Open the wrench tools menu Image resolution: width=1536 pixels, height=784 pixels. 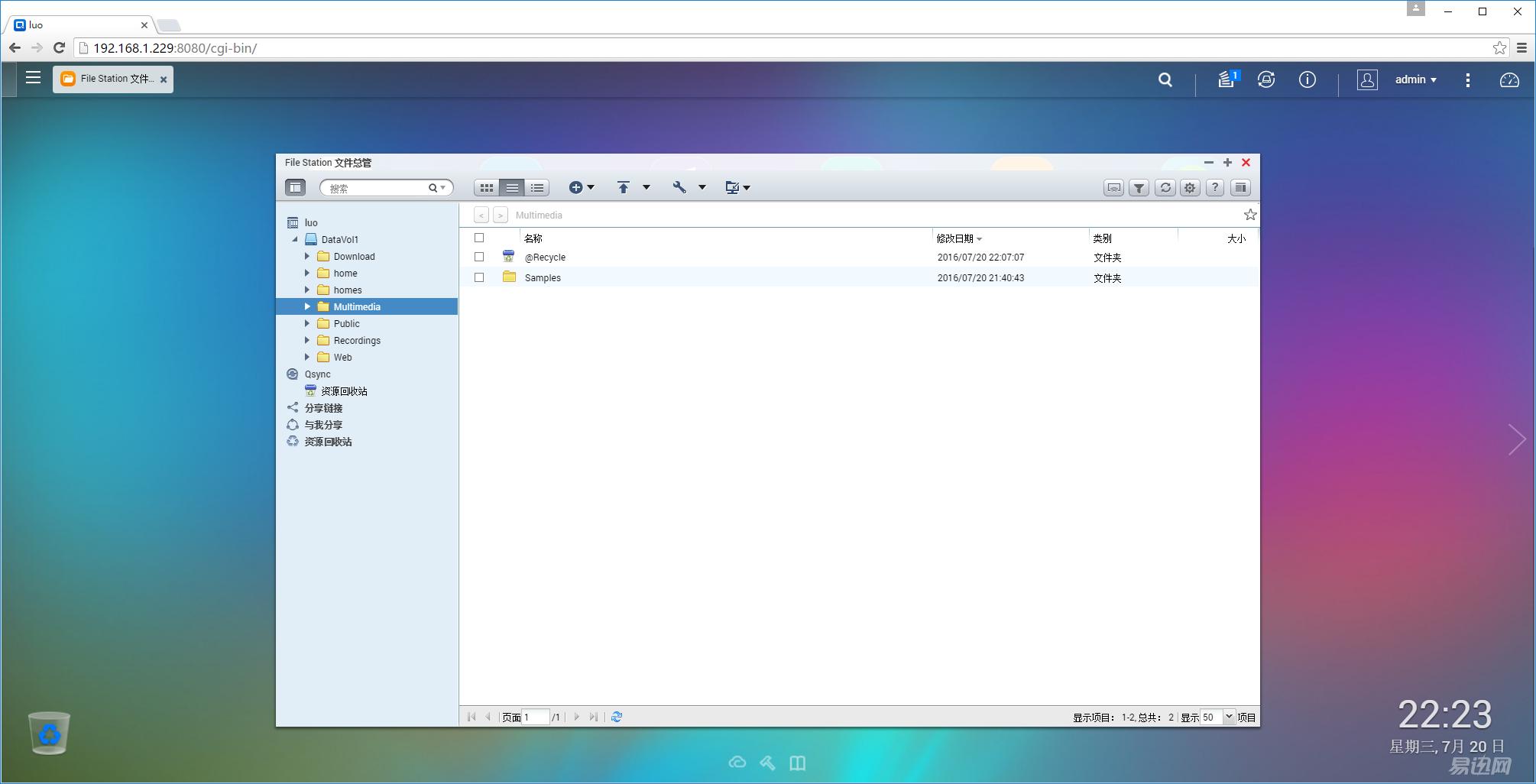coord(679,187)
